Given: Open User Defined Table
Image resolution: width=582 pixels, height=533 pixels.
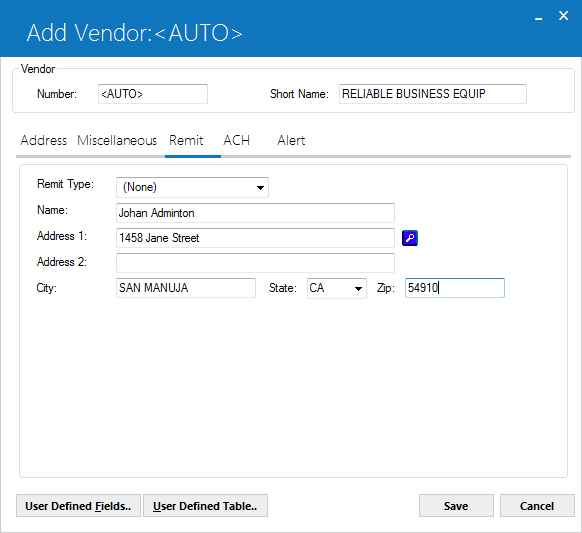Looking at the screenshot, I should (205, 506).
